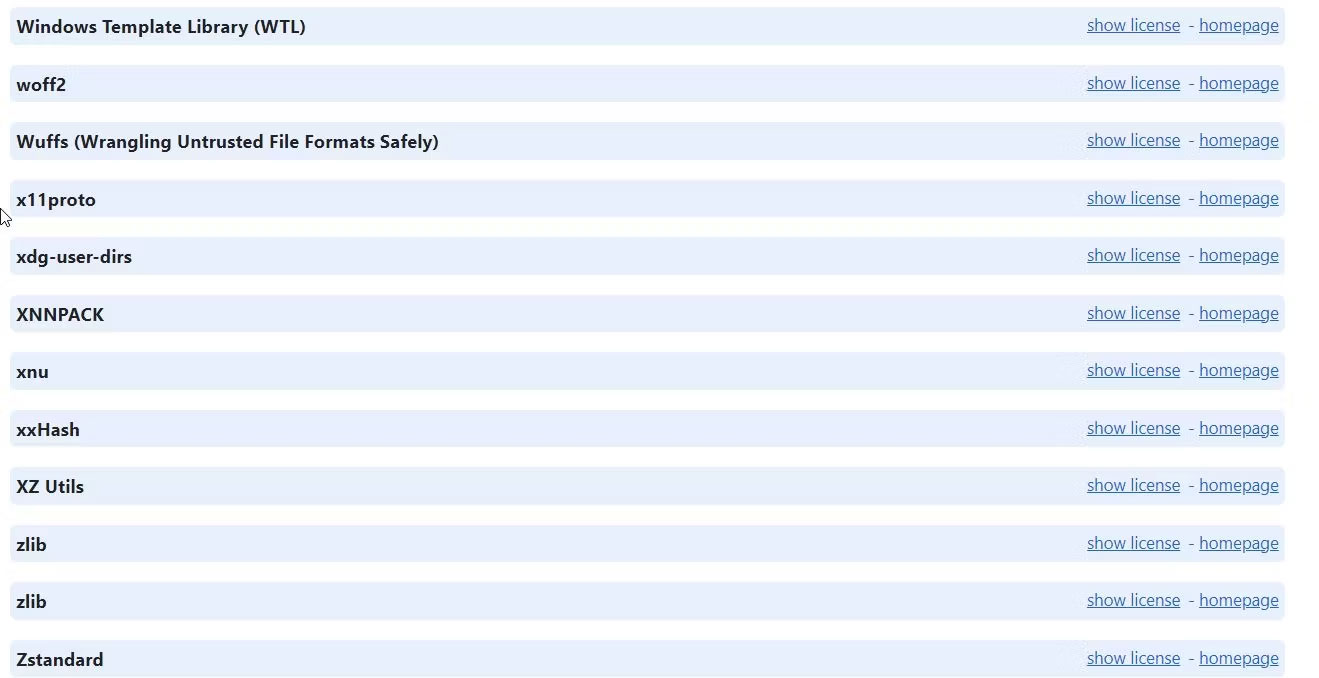Viewport: 1319px width, 678px height.
Task: Select the "xxHash" library name
Action: (x=48, y=430)
